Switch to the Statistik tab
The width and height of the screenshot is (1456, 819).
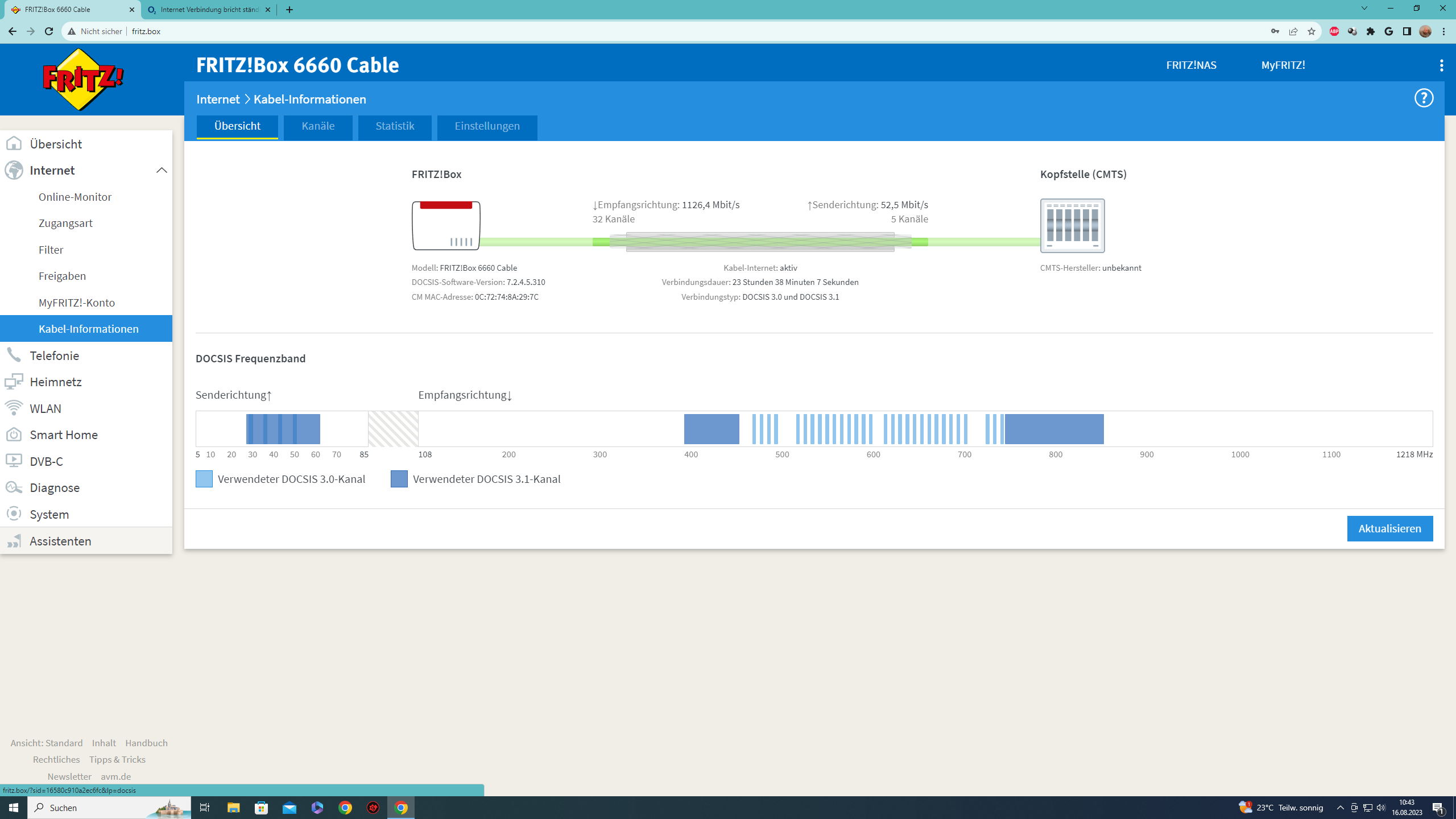[x=395, y=126]
